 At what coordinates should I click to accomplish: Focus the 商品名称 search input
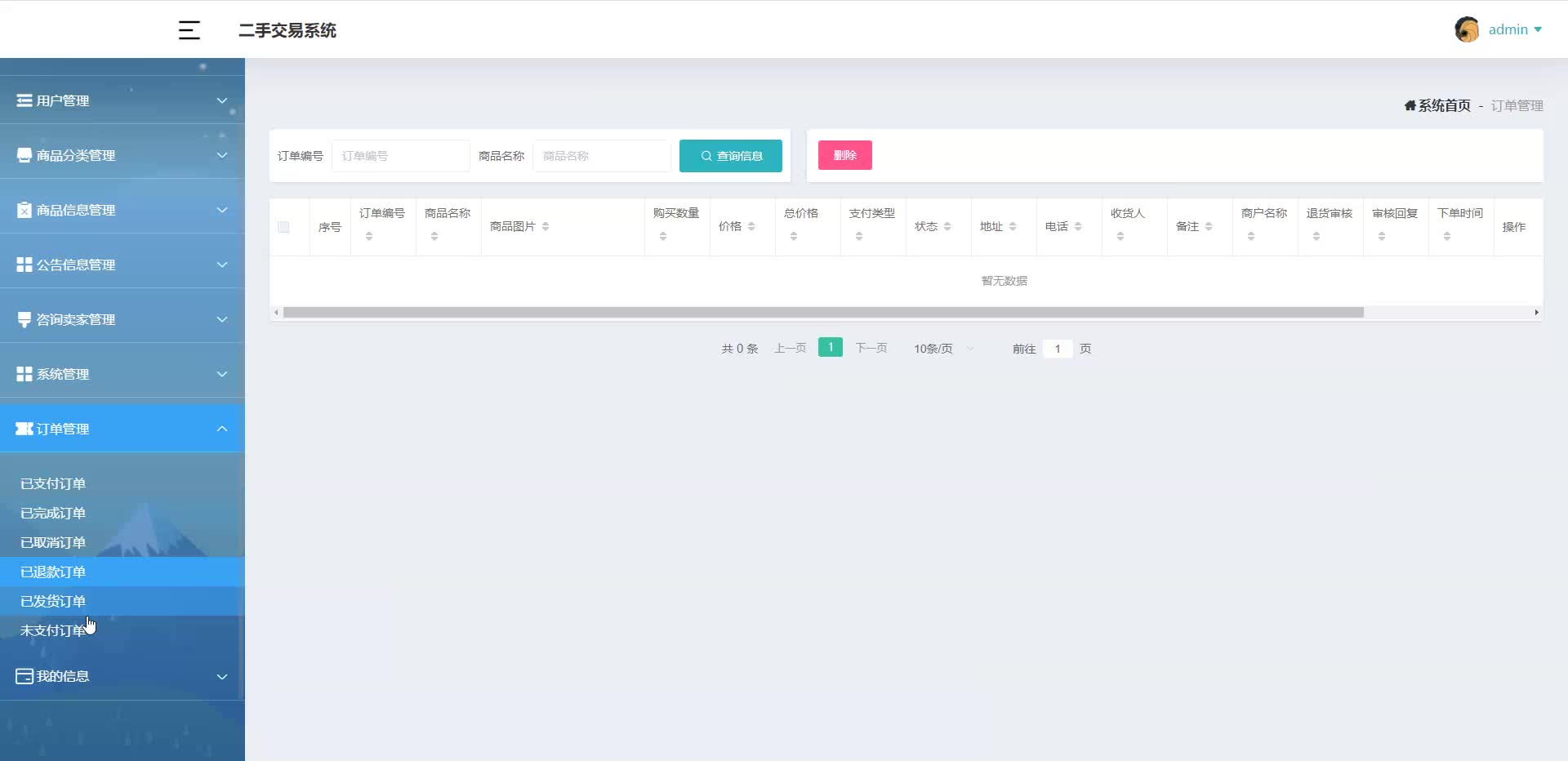tap(602, 156)
